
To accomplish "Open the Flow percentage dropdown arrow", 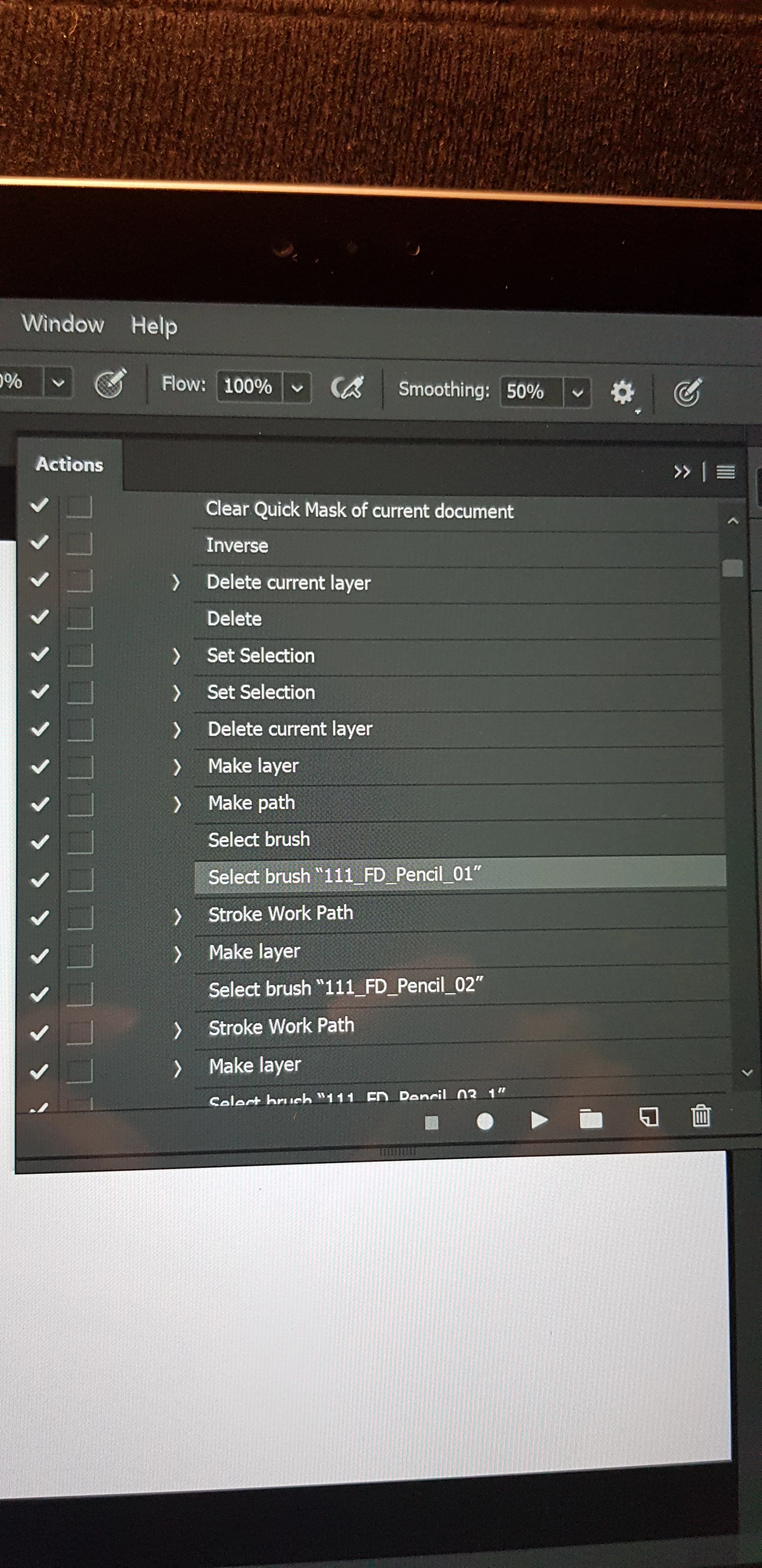I will pos(297,388).
